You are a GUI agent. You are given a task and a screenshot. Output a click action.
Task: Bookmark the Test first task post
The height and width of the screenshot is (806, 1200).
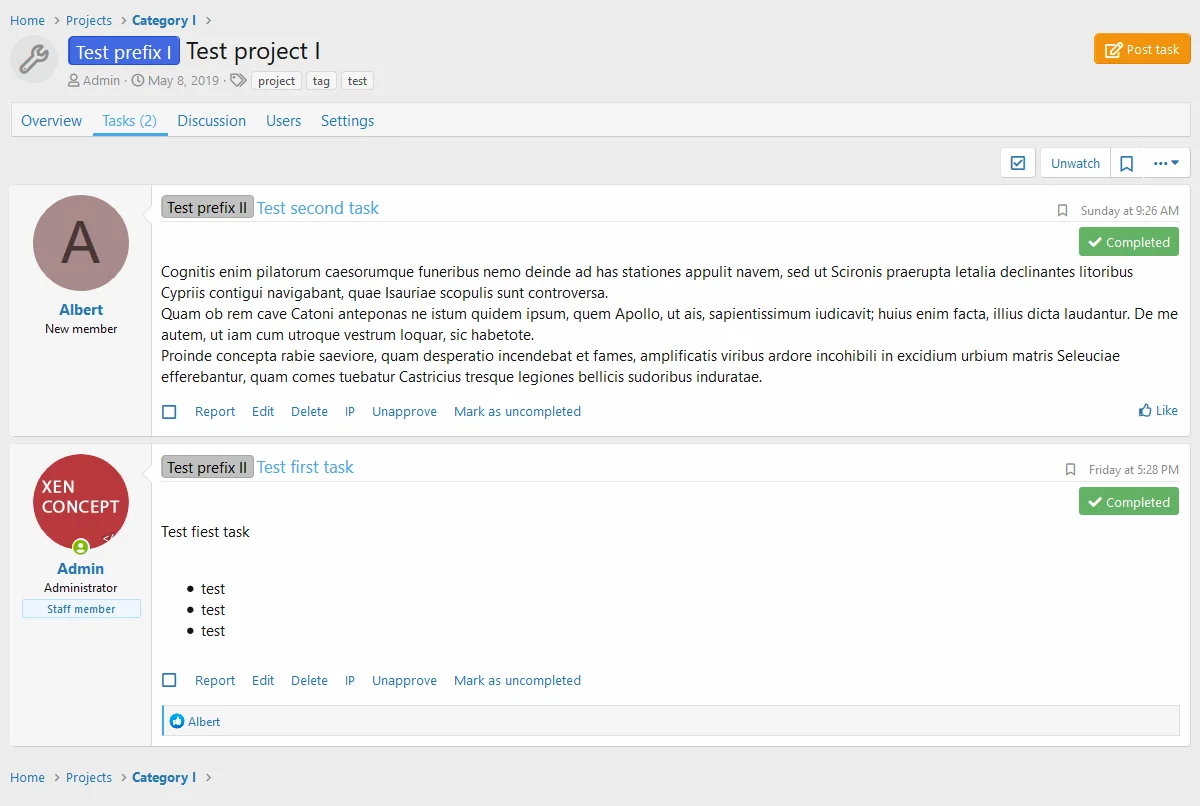1071,470
